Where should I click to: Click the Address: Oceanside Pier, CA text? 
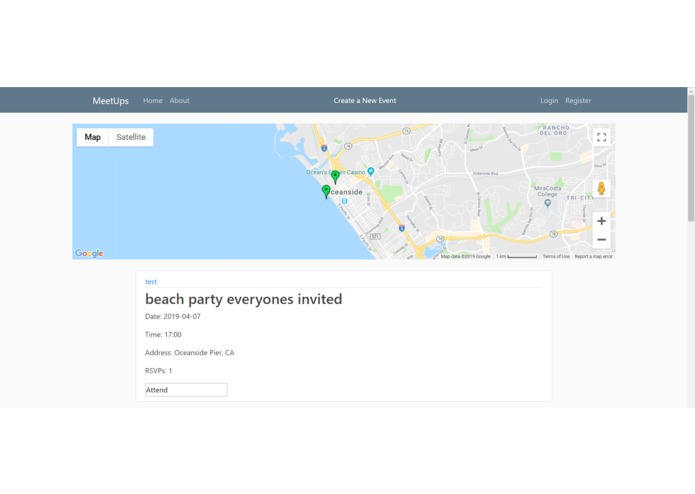point(190,353)
